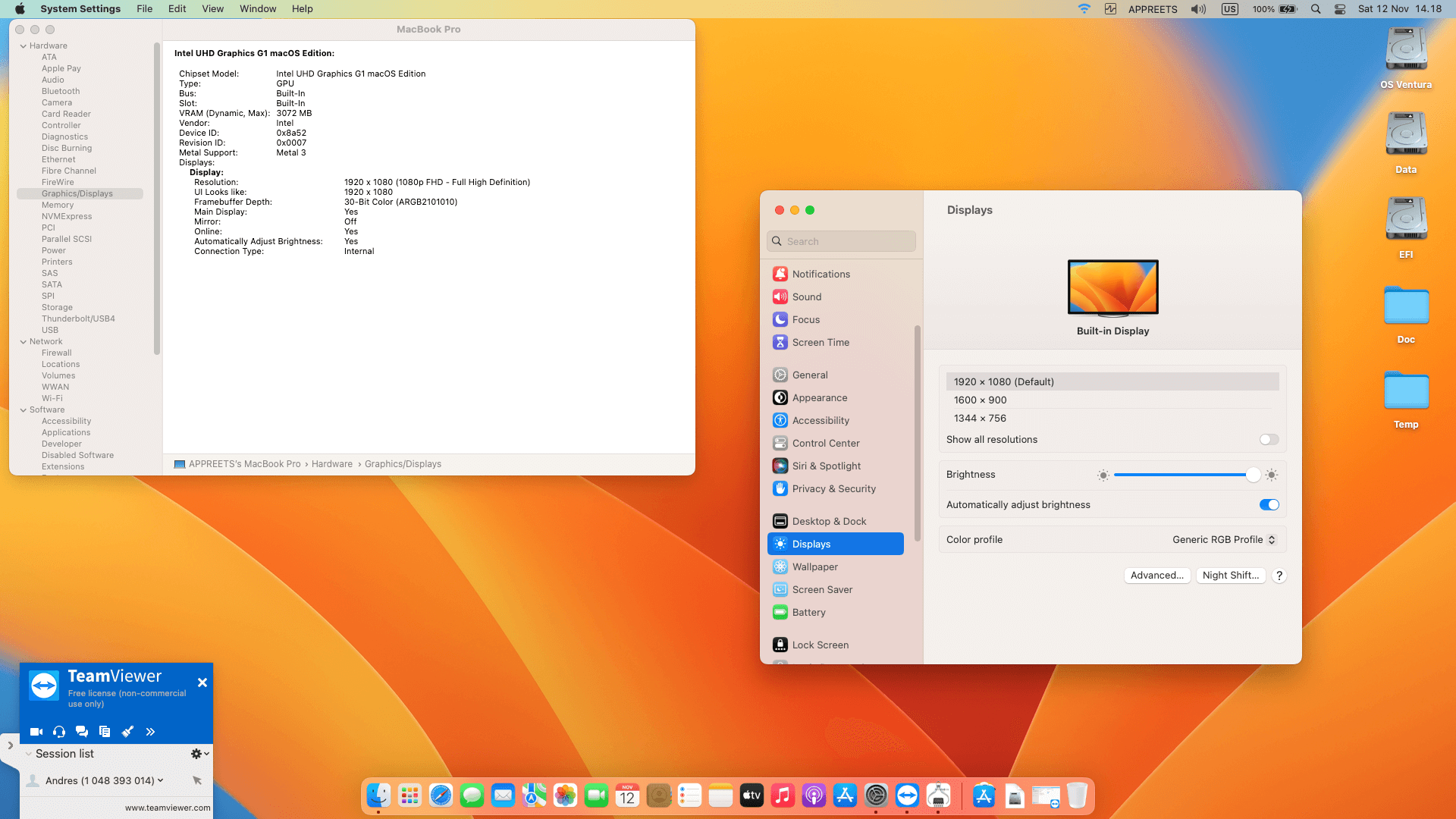Open the View menu
The width and height of the screenshot is (1456, 819).
(212, 9)
